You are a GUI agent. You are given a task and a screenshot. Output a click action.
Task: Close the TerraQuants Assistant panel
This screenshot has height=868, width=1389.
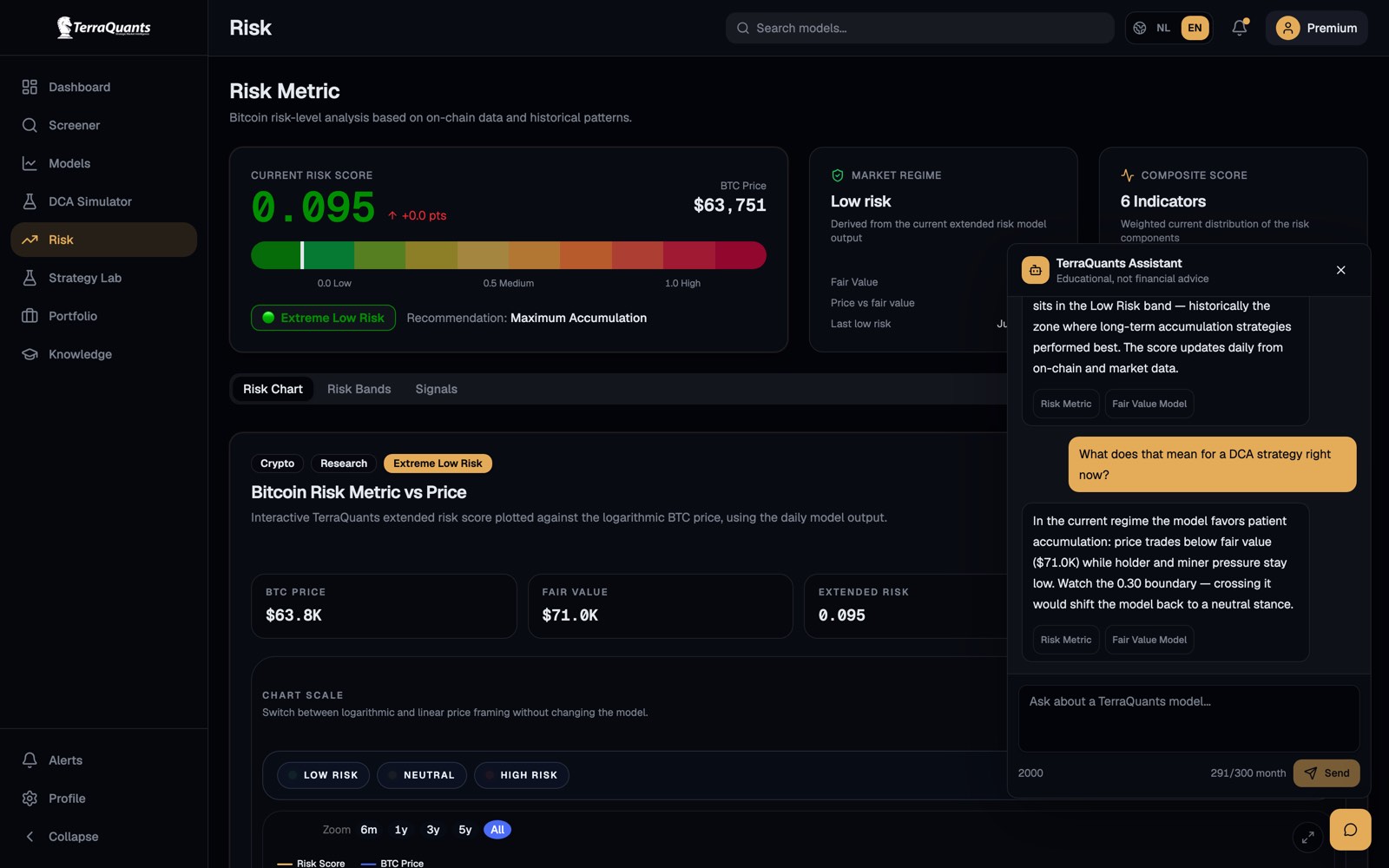(x=1341, y=270)
